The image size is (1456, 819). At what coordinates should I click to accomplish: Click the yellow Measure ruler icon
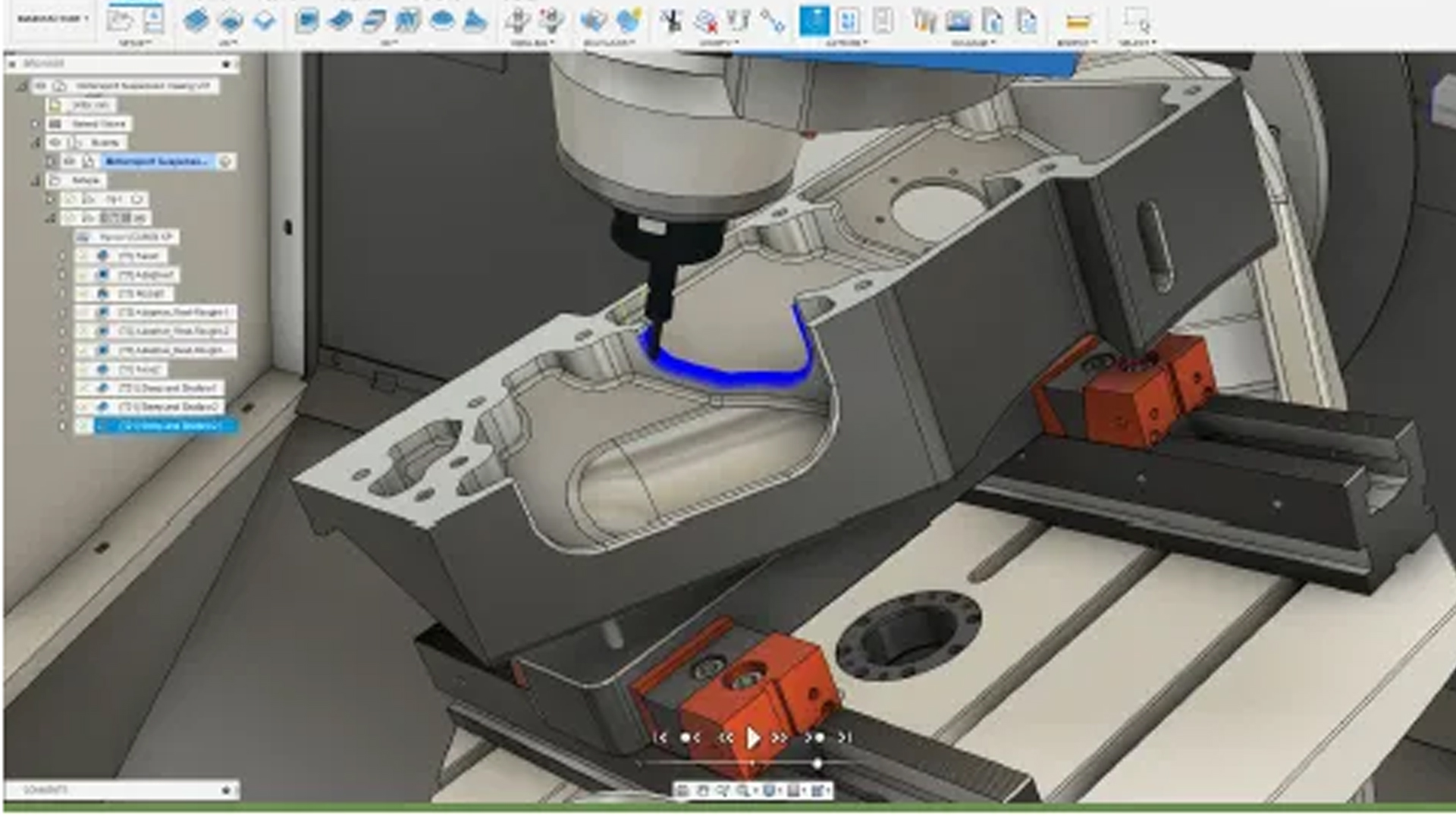(1077, 21)
